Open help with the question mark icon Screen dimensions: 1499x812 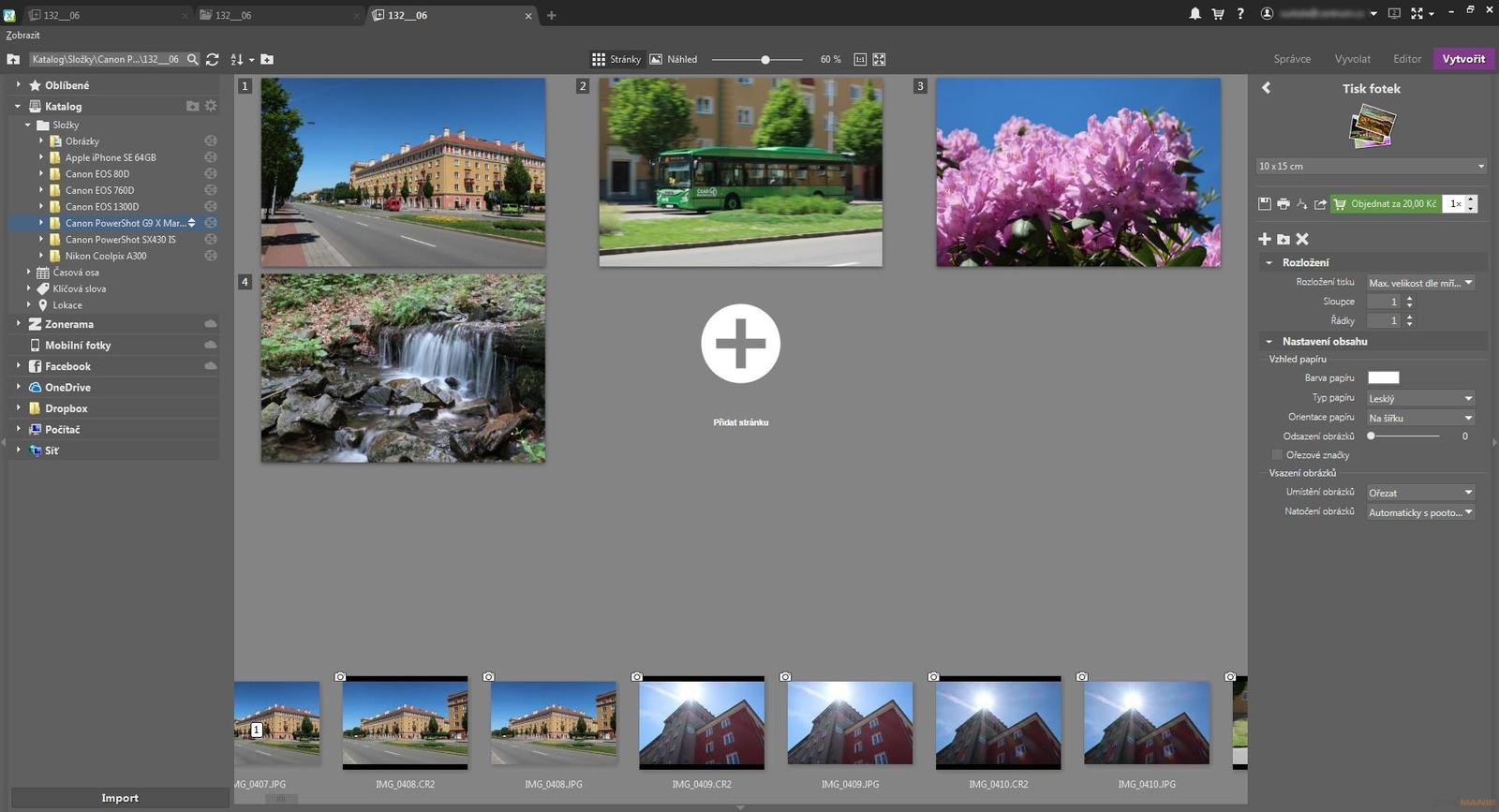tap(1240, 14)
